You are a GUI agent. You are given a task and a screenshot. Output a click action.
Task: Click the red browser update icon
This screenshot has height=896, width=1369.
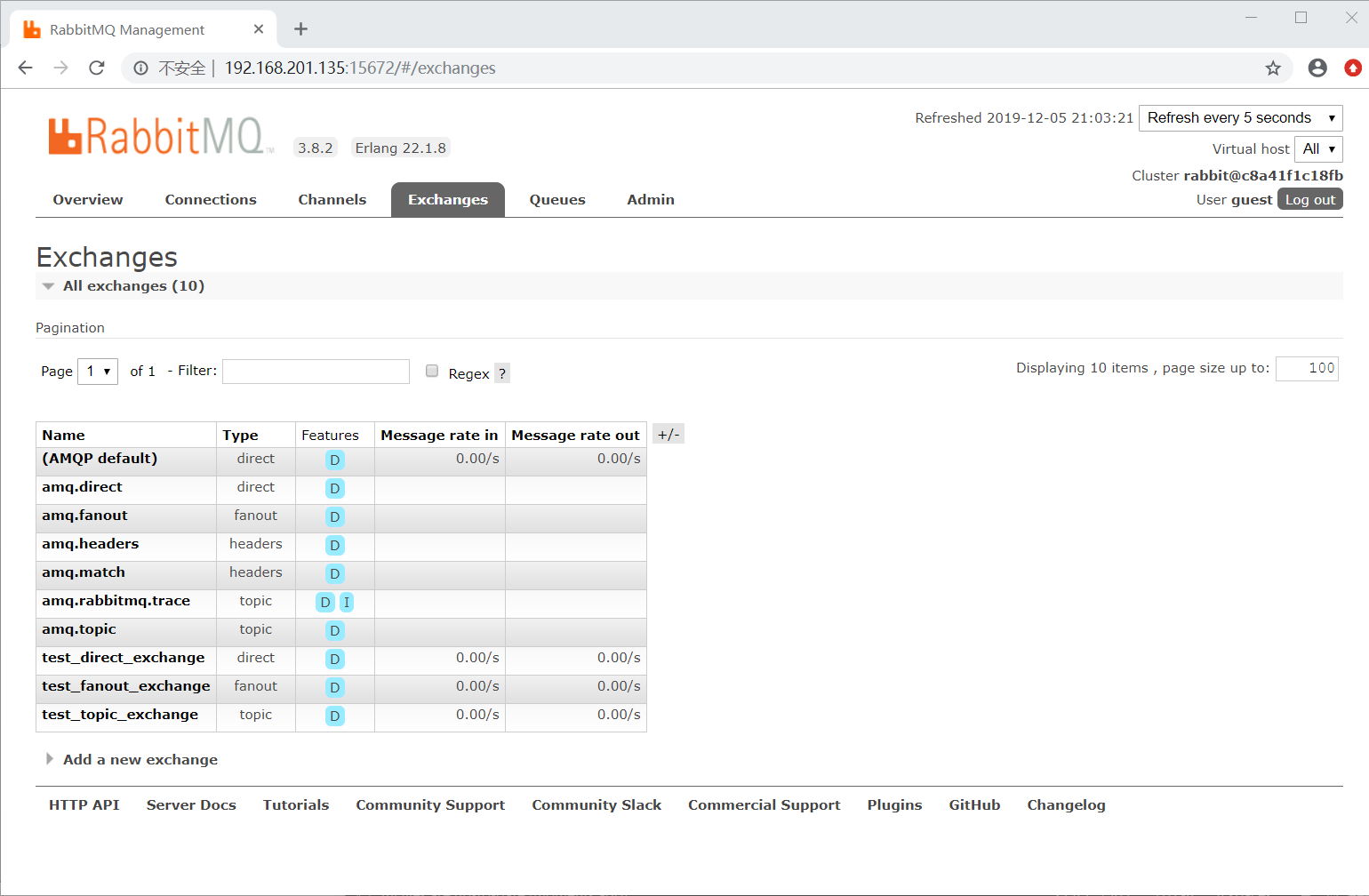point(1353,68)
